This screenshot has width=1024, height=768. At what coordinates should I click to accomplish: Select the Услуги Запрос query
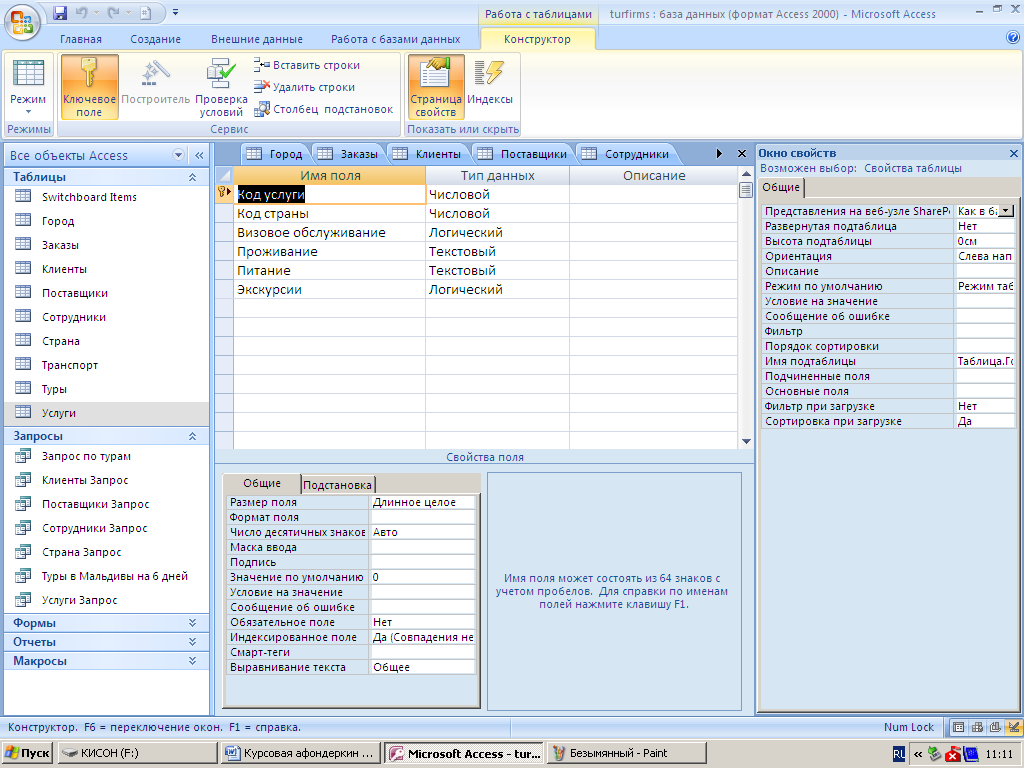tap(106, 600)
